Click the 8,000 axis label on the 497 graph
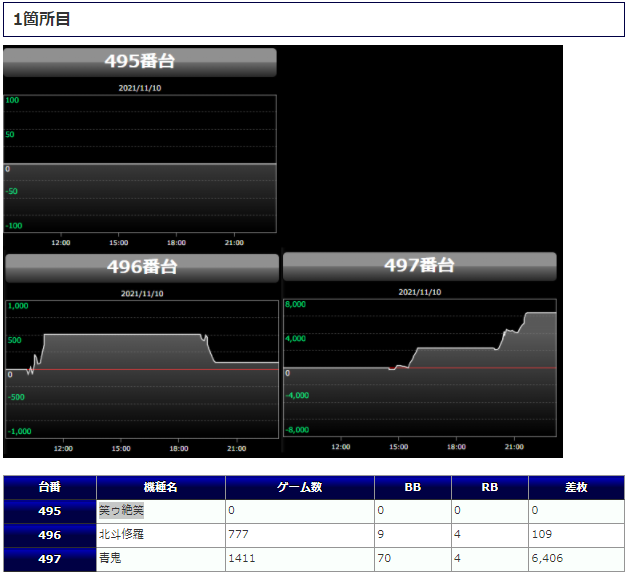 pos(296,305)
